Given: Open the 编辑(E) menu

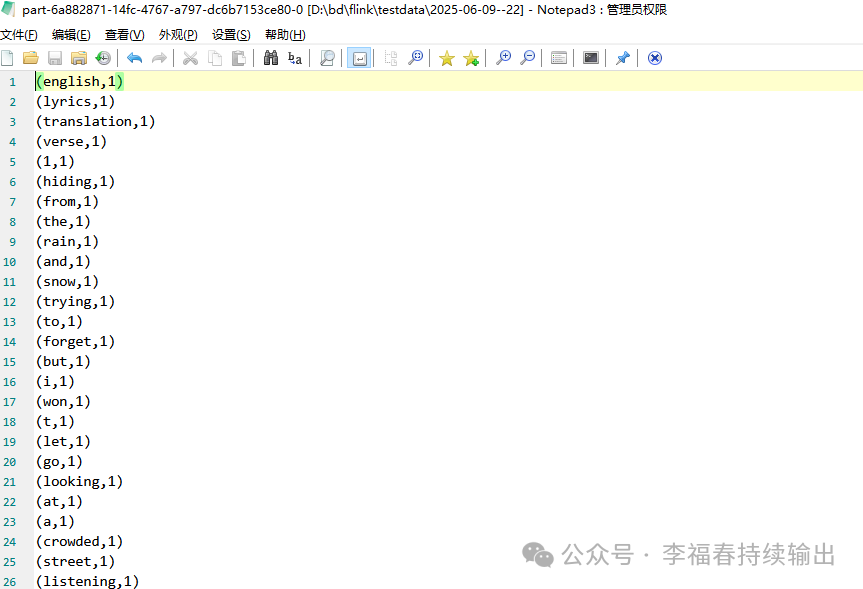Looking at the screenshot, I should (71, 35).
